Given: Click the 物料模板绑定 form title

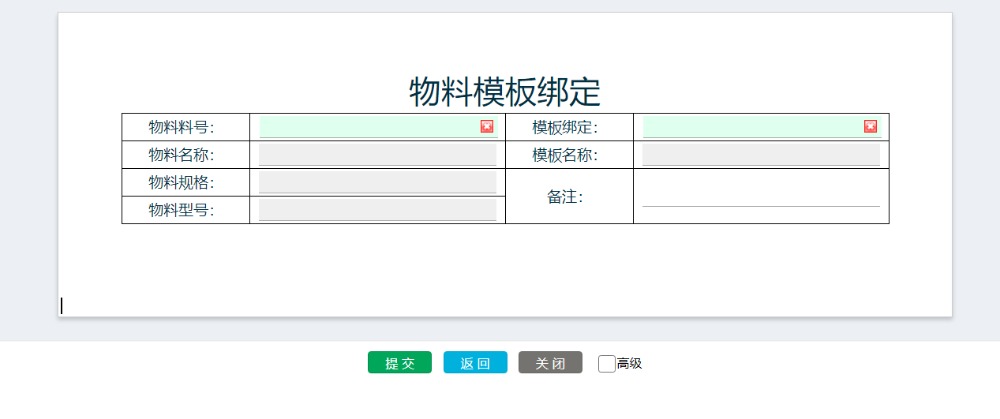Looking at the screenshot, I should point(505,91).
